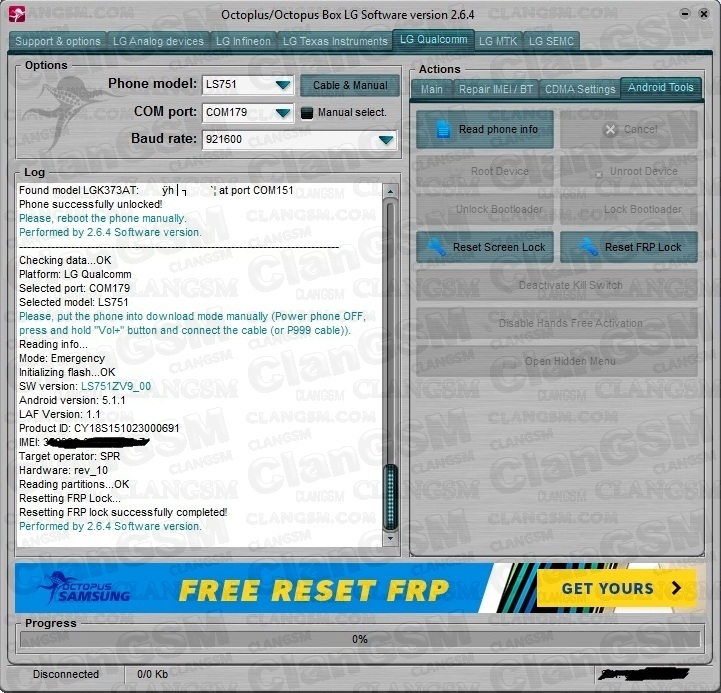Click the 'Target operator: SPR' log line
Screen dimensions: 721x693
(69, 456)
